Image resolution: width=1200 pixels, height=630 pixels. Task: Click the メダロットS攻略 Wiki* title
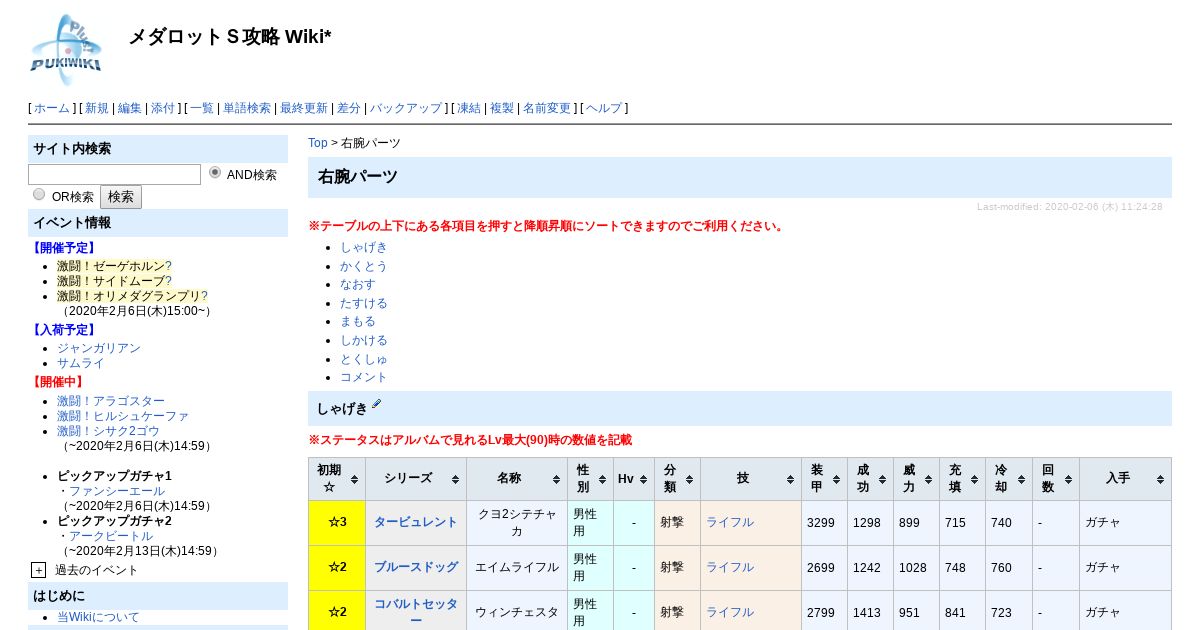[x=230, y=37]
